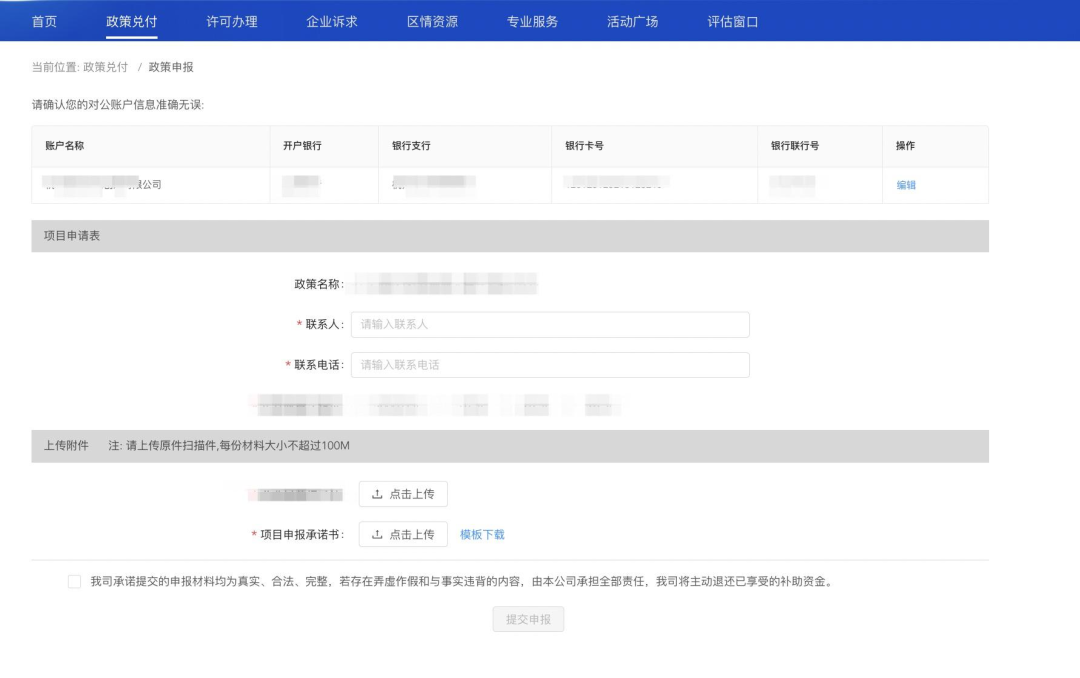Screen dimensions: 1080x678
Task: Open 专业服务 in the top navigation
Action: [x=532, y=21]
